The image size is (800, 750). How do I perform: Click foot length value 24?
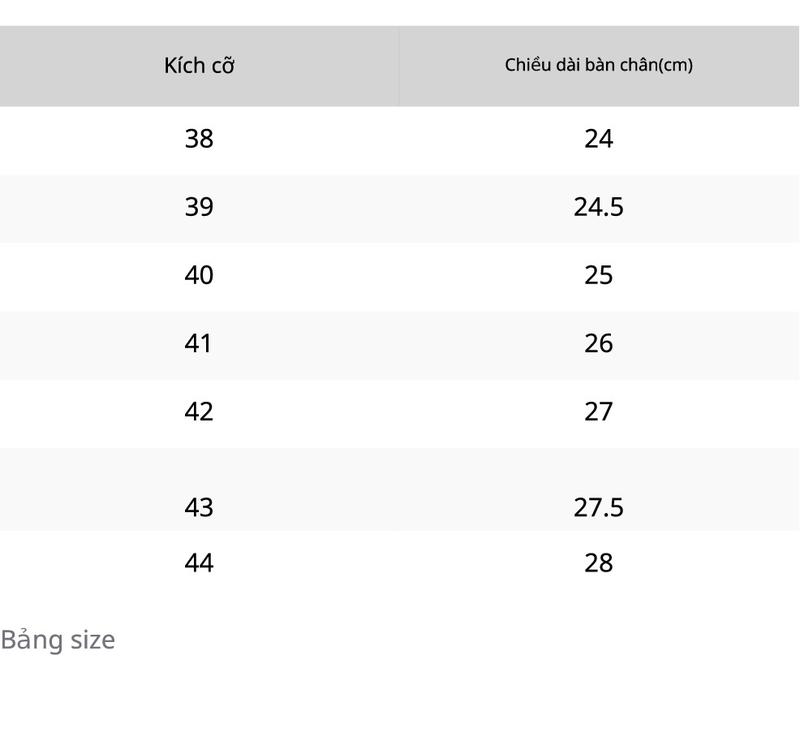click(598, 139)
